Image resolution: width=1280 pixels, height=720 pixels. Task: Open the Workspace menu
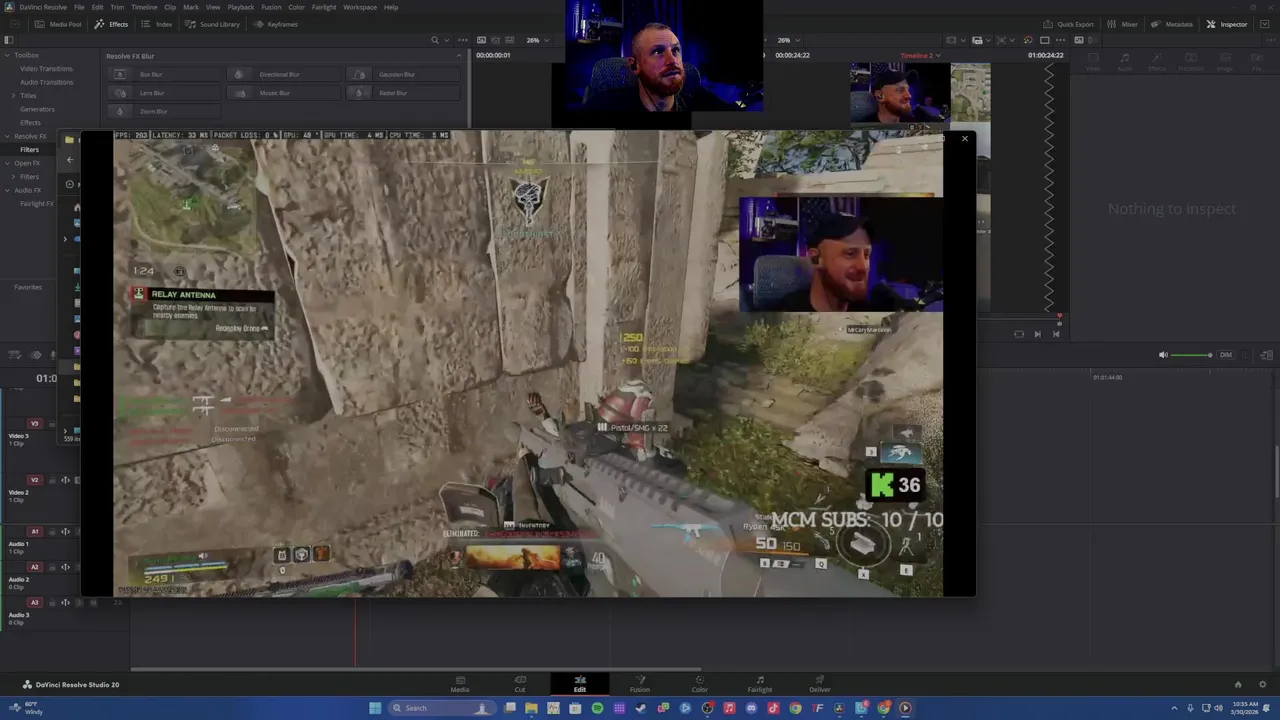pos(360,7)
